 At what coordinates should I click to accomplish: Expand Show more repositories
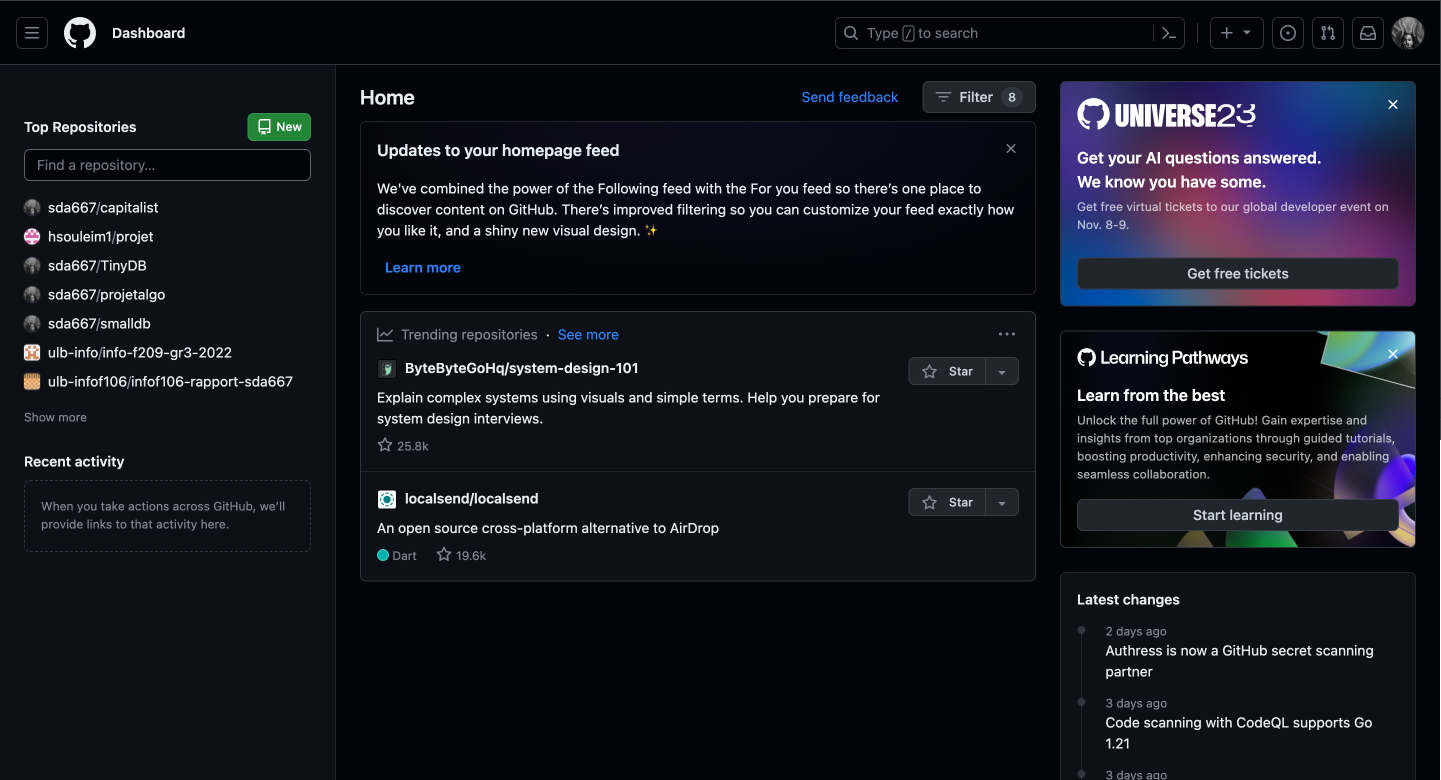(55, 418)
